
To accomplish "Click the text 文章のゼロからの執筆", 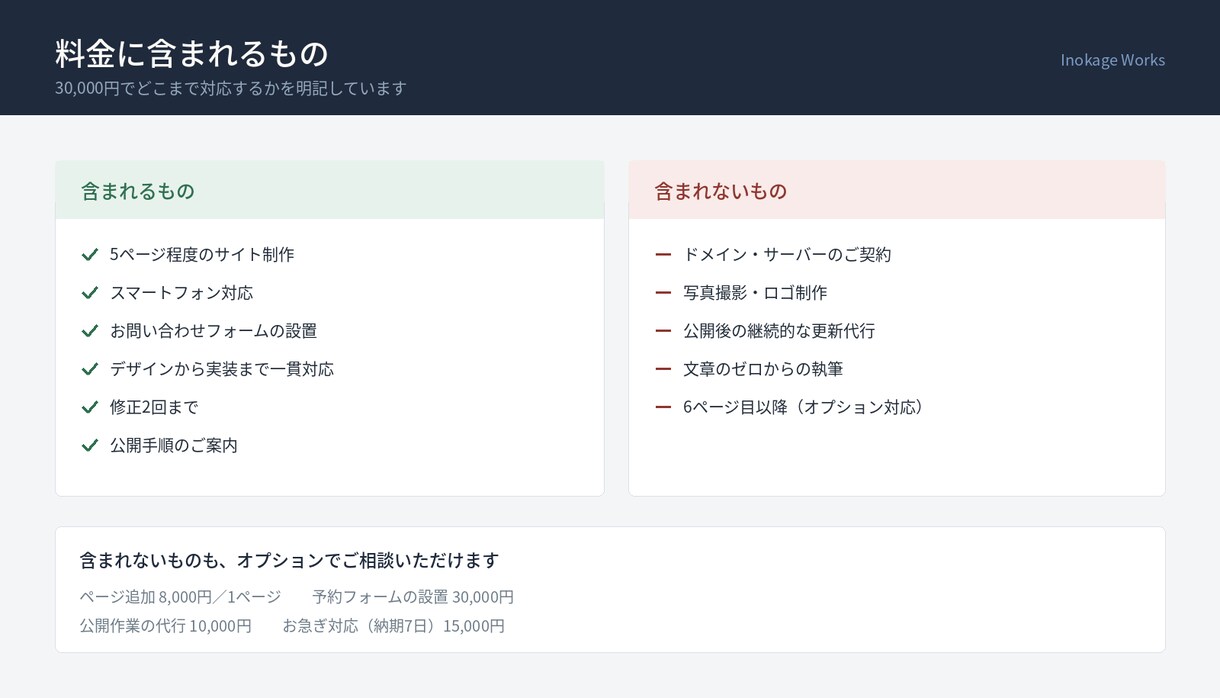I will (763, 368).
